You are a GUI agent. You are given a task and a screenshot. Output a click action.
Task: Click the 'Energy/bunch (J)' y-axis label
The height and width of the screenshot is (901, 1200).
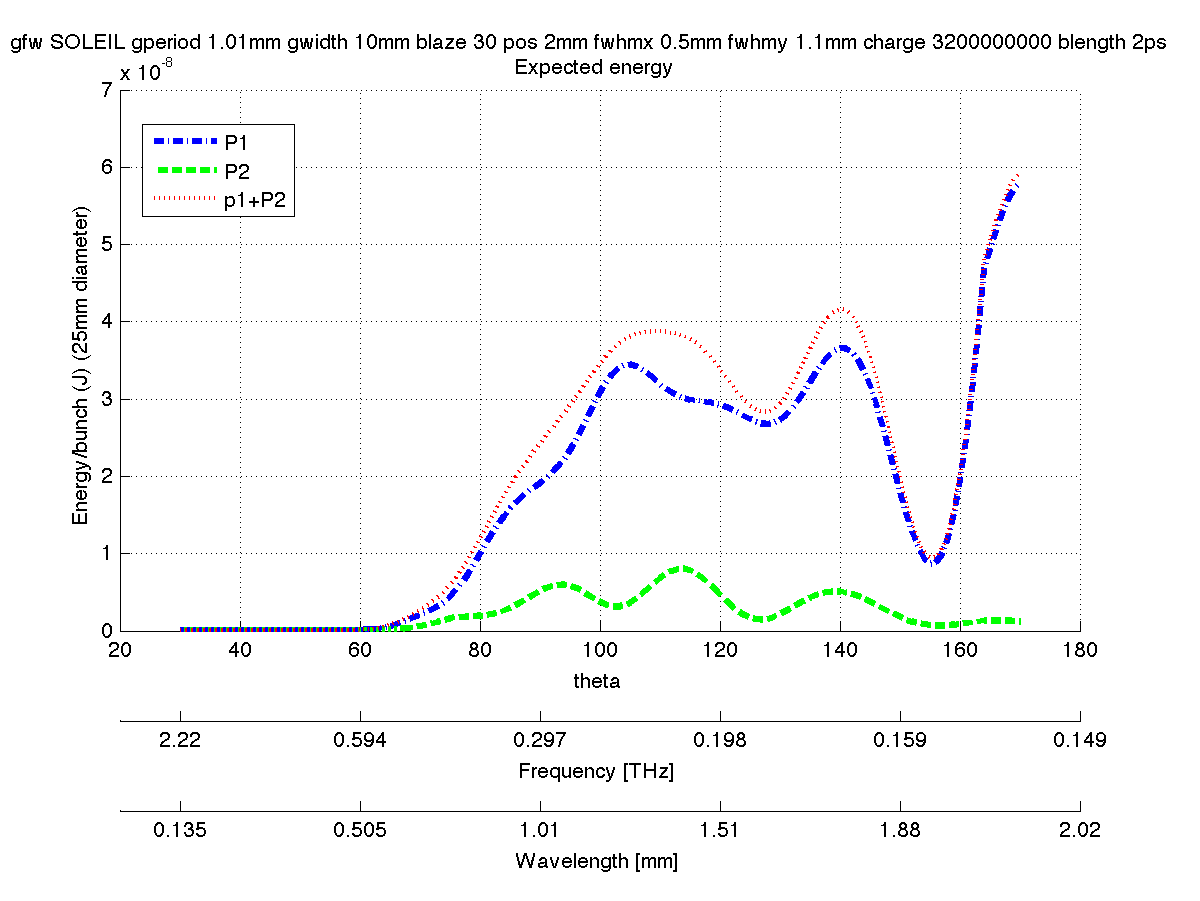tap(81, 368)
